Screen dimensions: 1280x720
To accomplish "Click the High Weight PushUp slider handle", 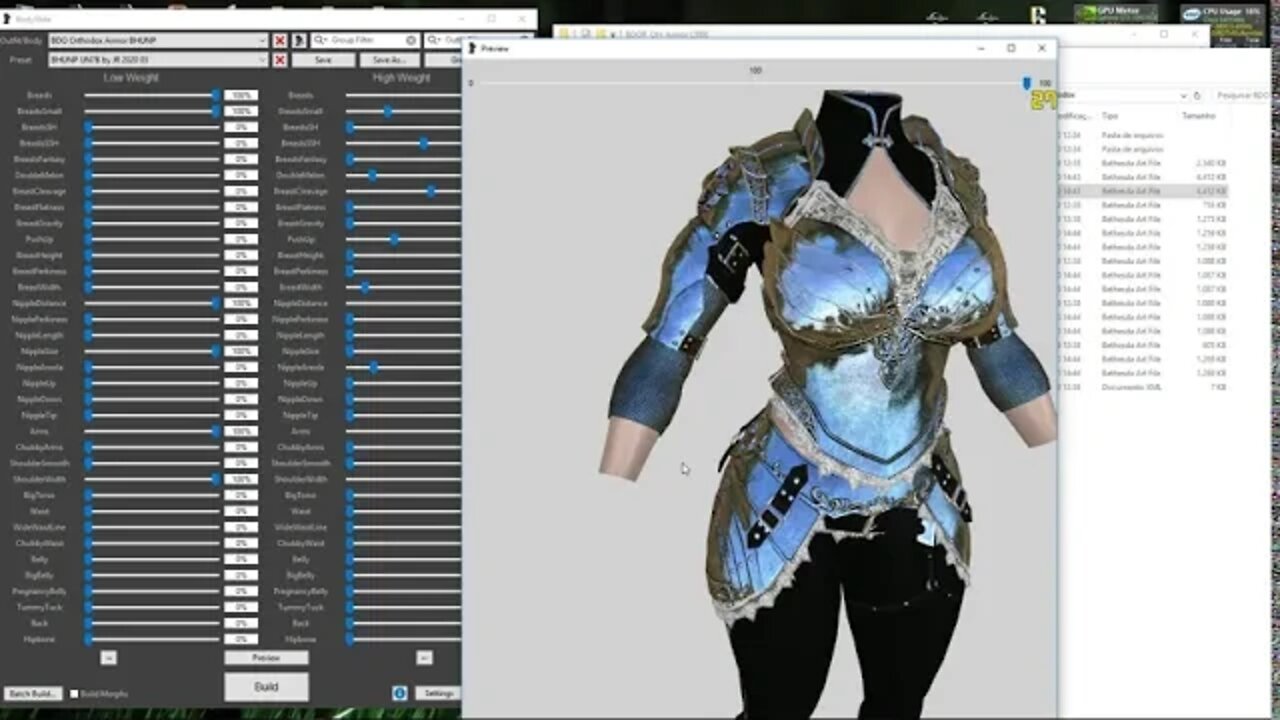I will pos(394,239).
